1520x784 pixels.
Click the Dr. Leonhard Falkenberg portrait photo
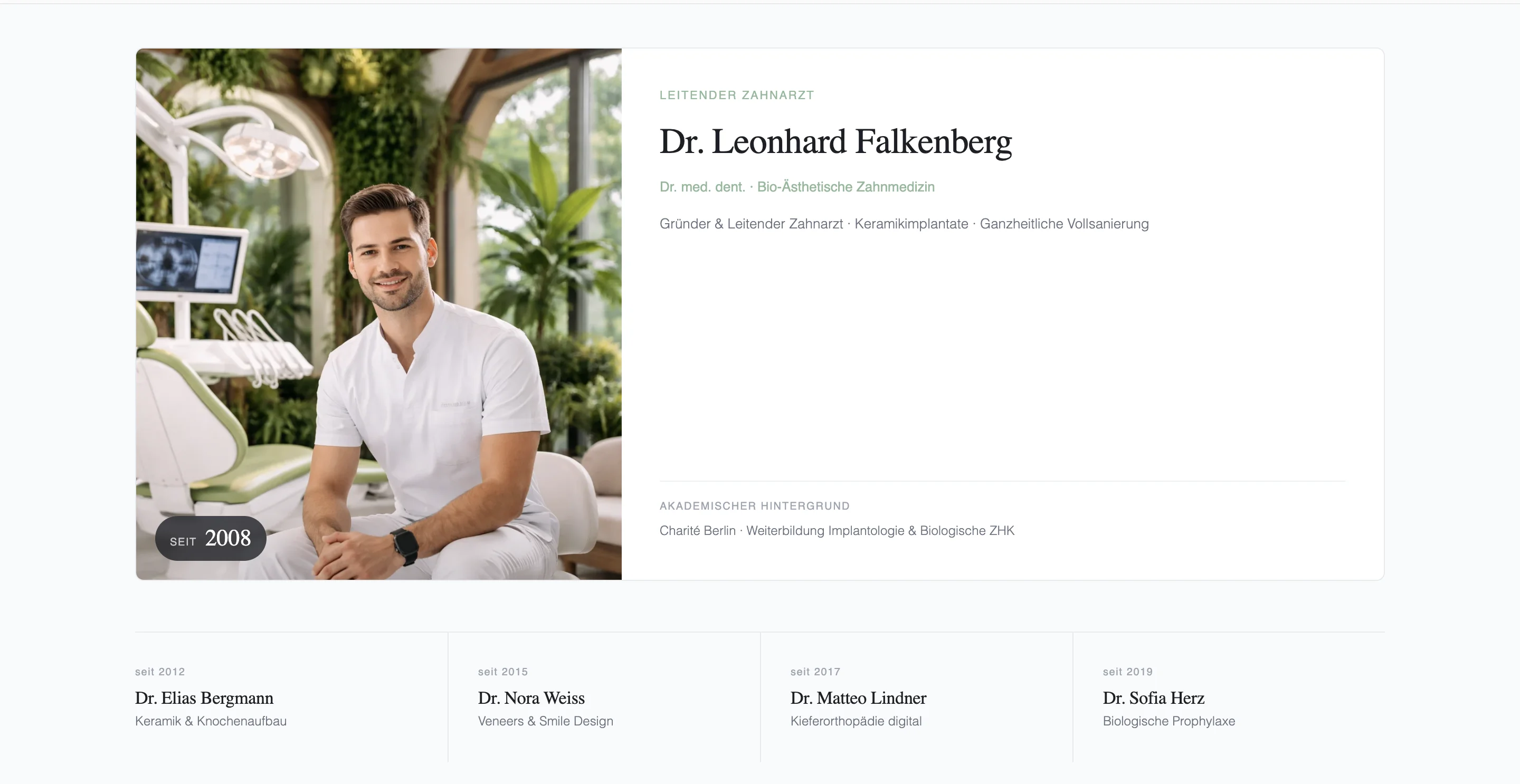(378, 314)
